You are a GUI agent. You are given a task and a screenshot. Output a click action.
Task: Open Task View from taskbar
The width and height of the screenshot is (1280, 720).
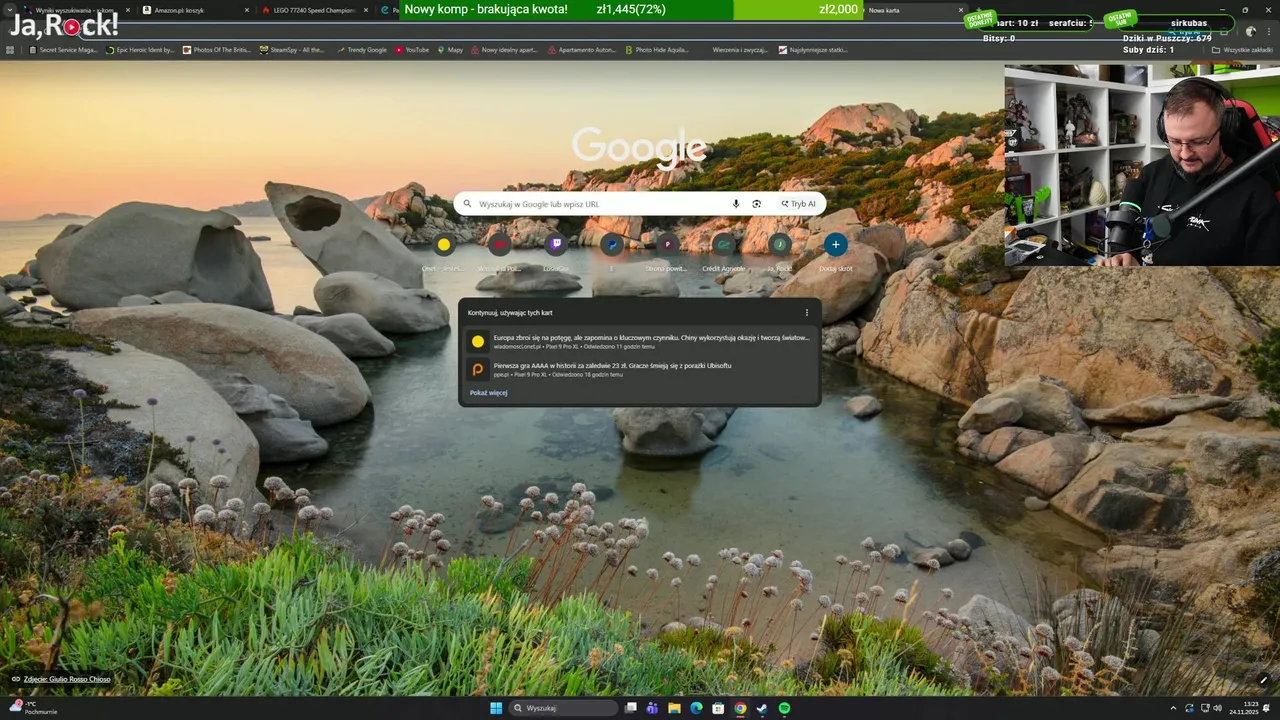pyautogui.click(x=631, y=708)
